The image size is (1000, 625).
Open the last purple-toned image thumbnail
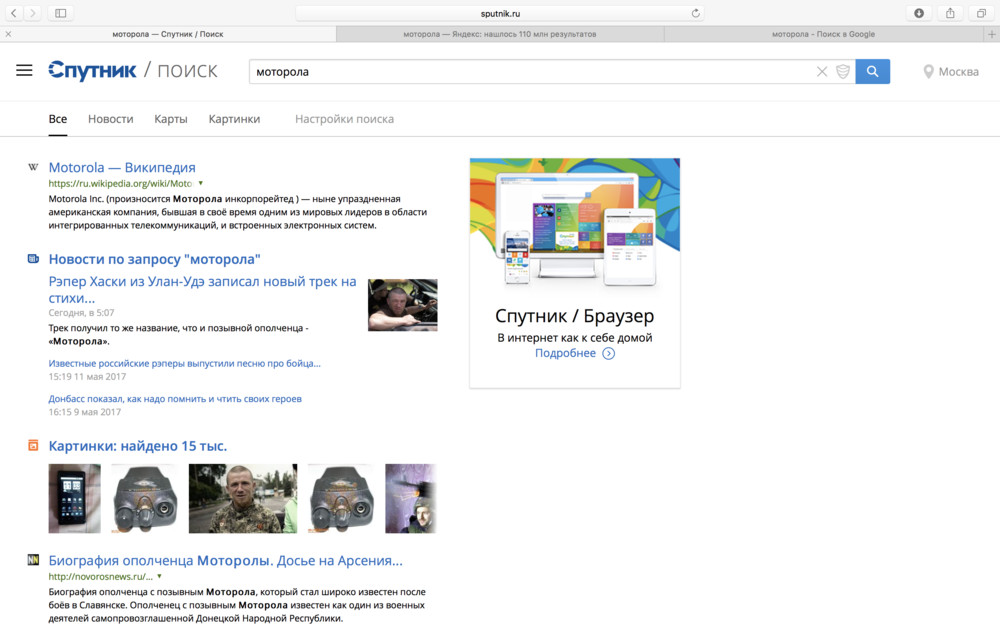tap(411, 498)
